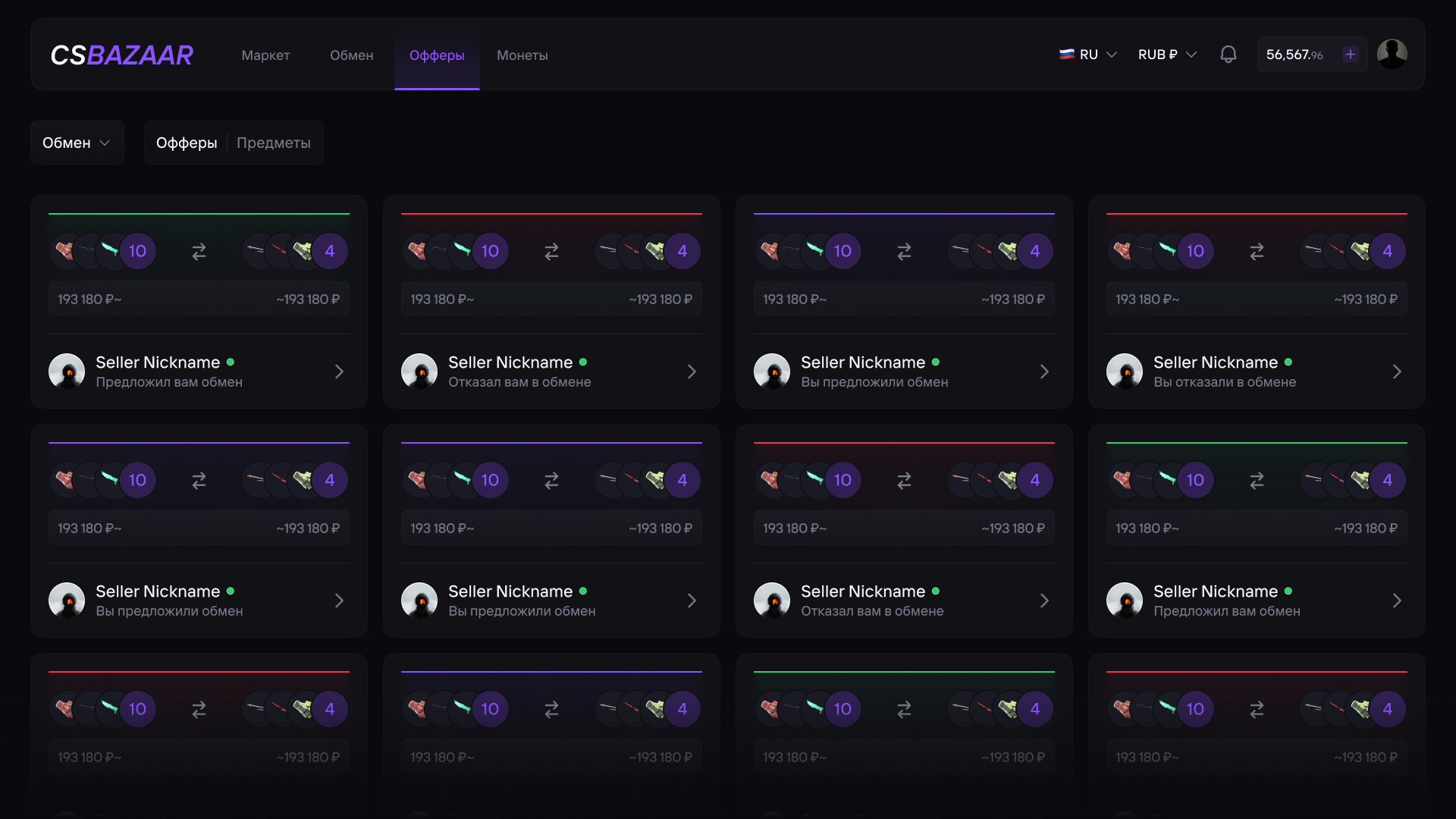Open the RUB currency selector
Screen dimensions: 1456x819
pyautogui.click(x=1167, y=55)
